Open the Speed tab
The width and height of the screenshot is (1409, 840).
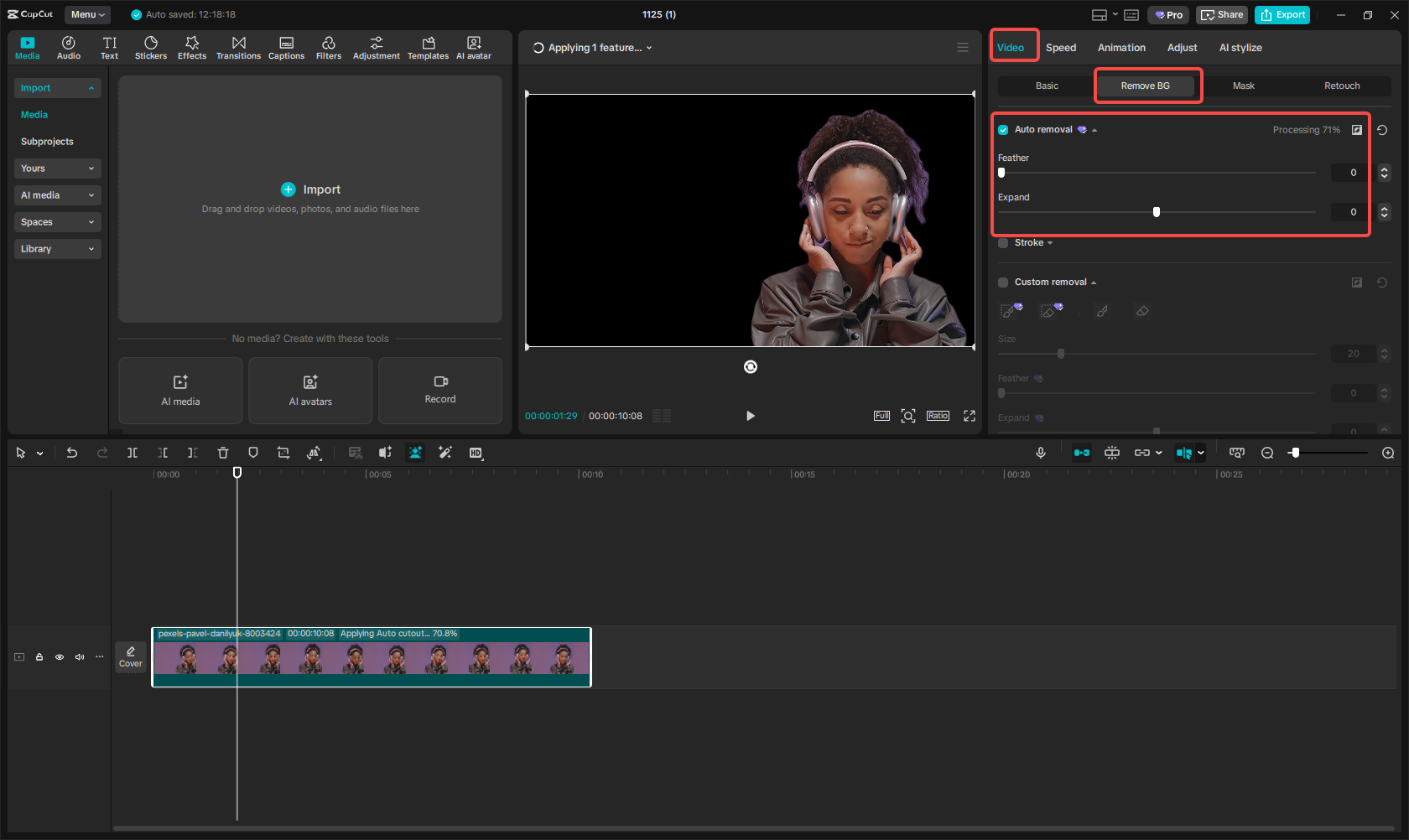pyautogui.click(x=1061, y=48)
